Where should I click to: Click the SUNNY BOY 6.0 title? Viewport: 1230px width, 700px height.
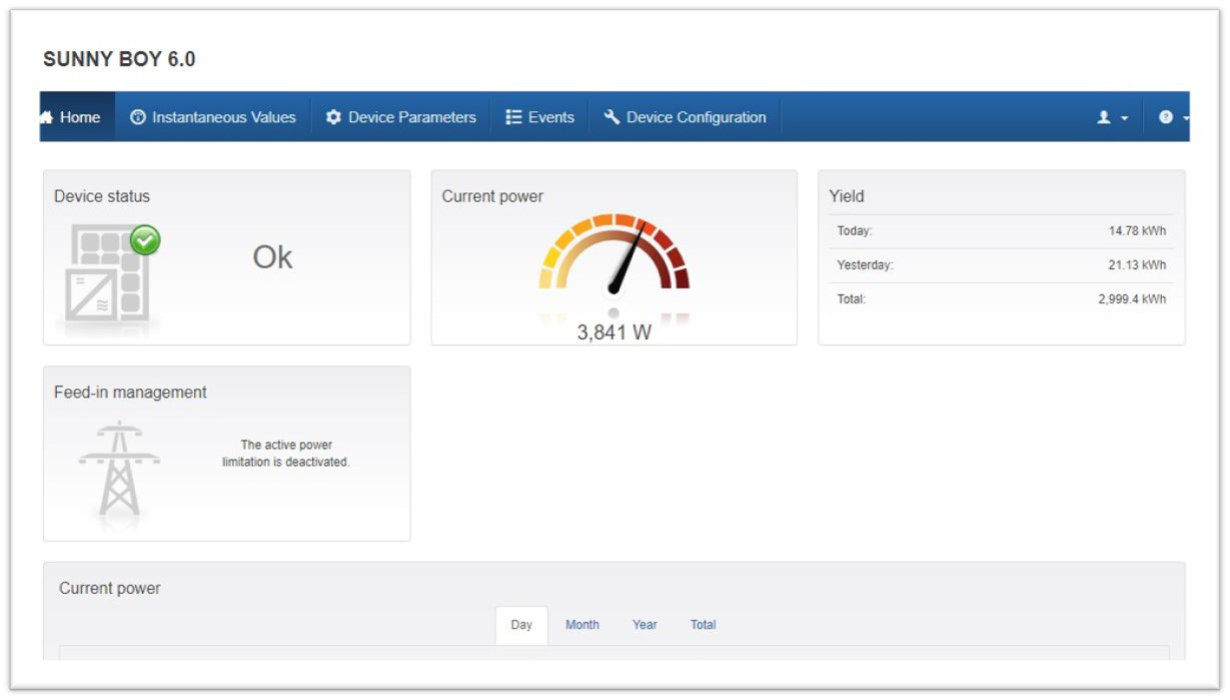[x=119, y=60]
